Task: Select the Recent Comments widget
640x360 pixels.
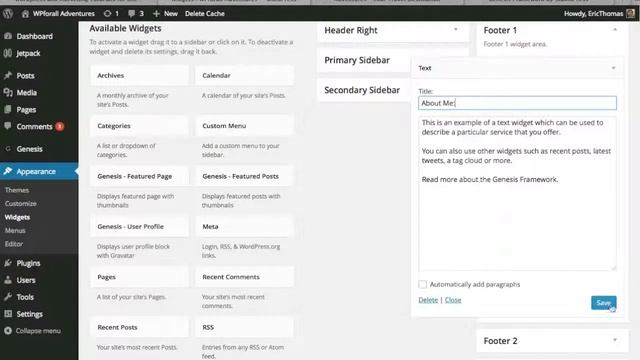Action: (x=244, y=277)
